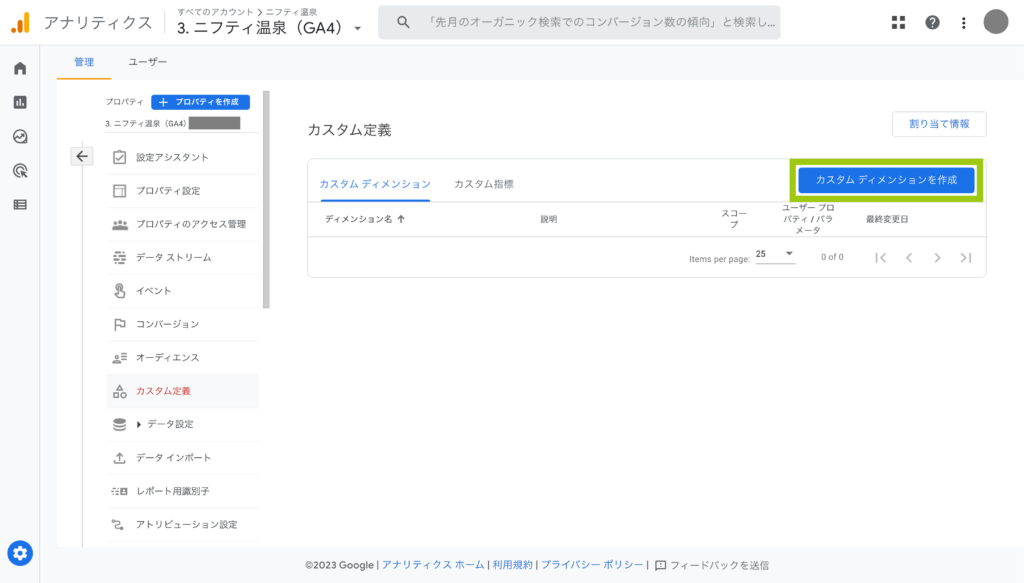This screenshot has width=1024, height=583.
Task: Click the search magnifier icon
Action: (x=404, y=22)
